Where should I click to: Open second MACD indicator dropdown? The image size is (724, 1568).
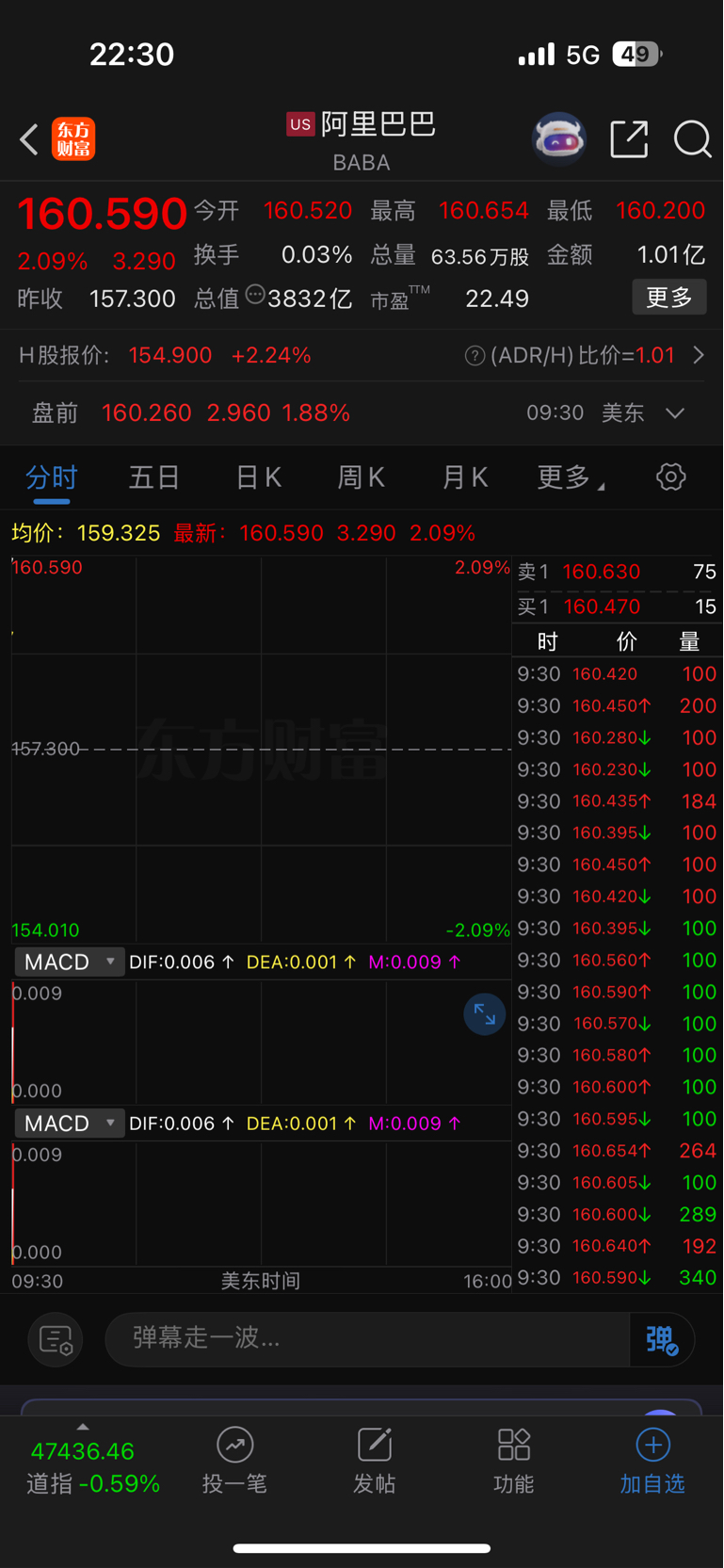tap(69, 1123)
